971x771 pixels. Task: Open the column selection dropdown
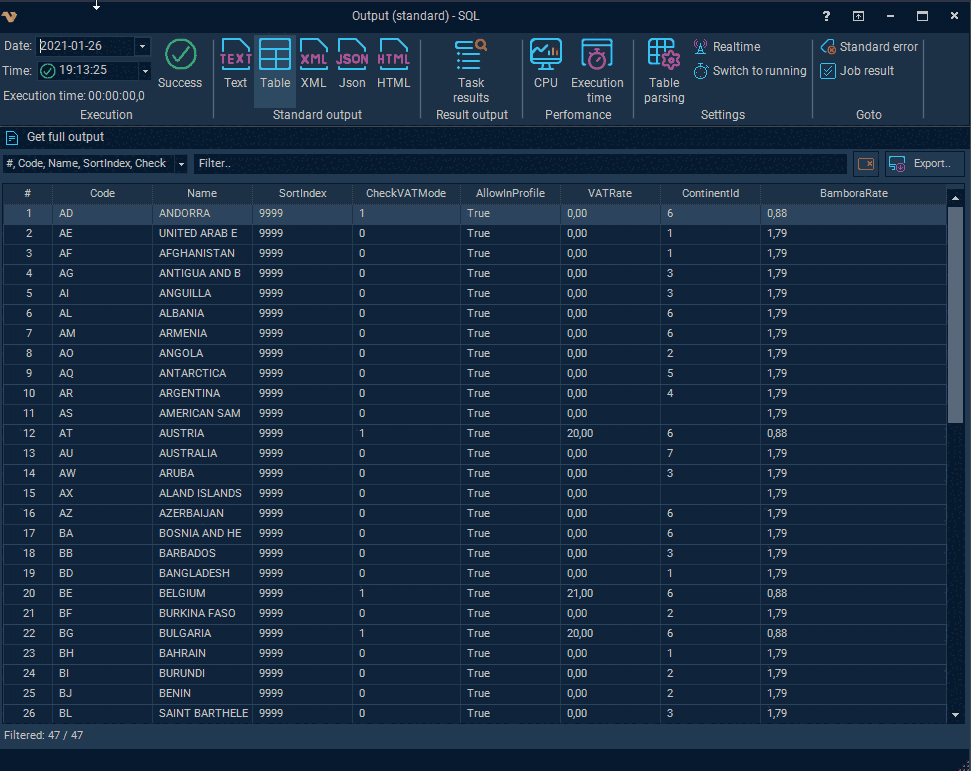(x=181, y=164)
